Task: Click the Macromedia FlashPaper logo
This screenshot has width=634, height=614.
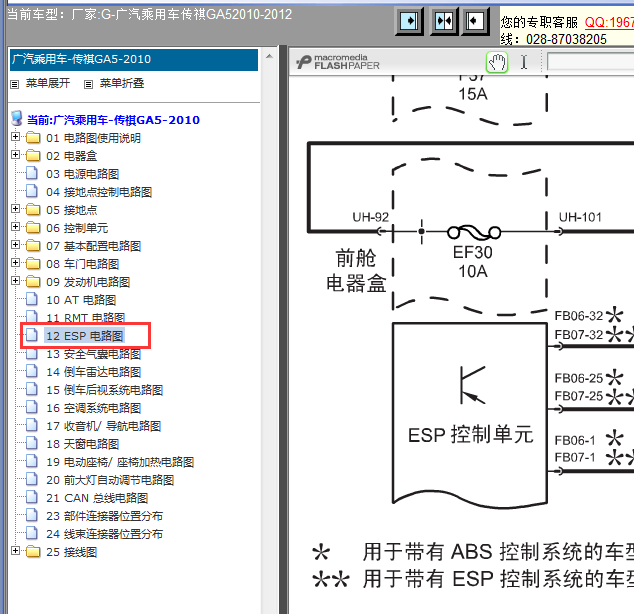Action: coord(338,62)
